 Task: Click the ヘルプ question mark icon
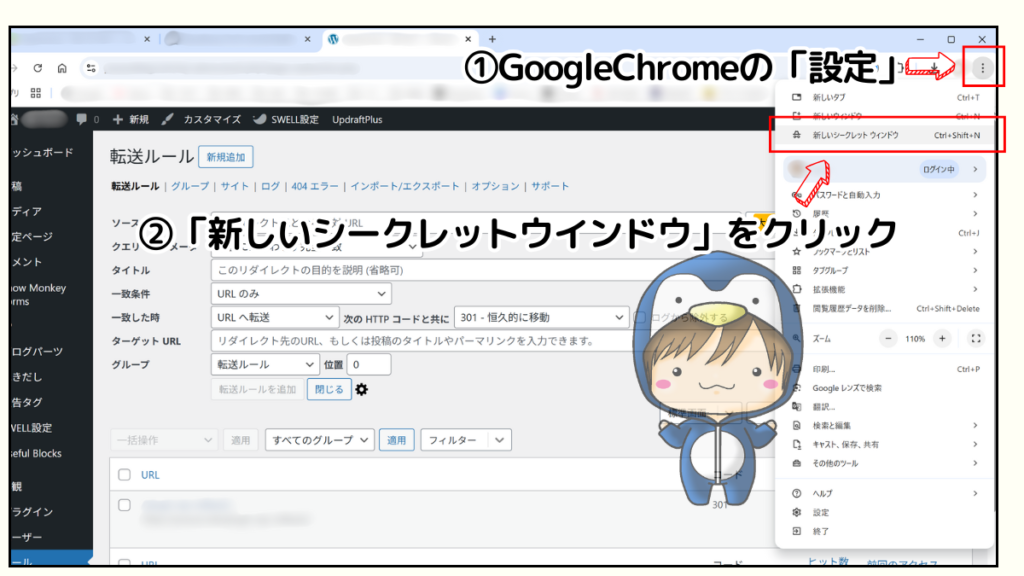[797, 494]
